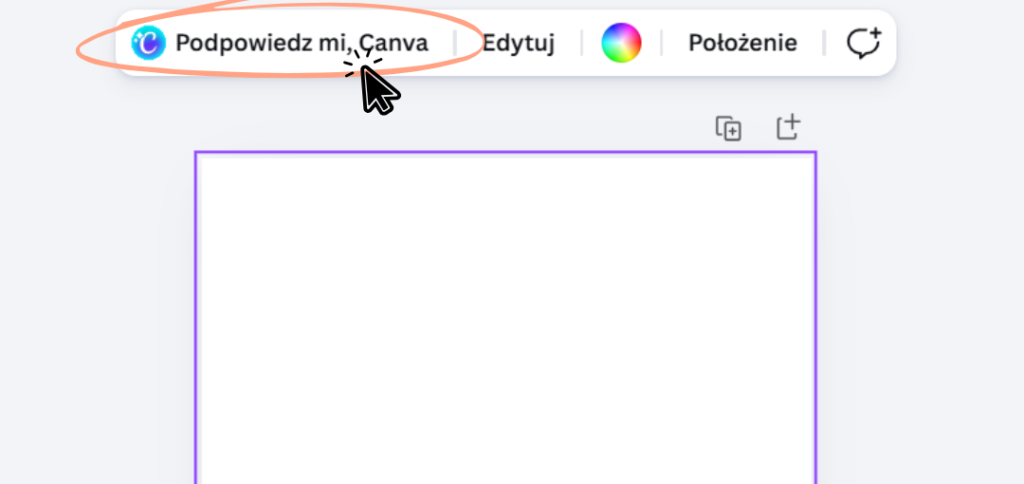
Task: Open position settings via "Położenie"
Action: [742, 43]
